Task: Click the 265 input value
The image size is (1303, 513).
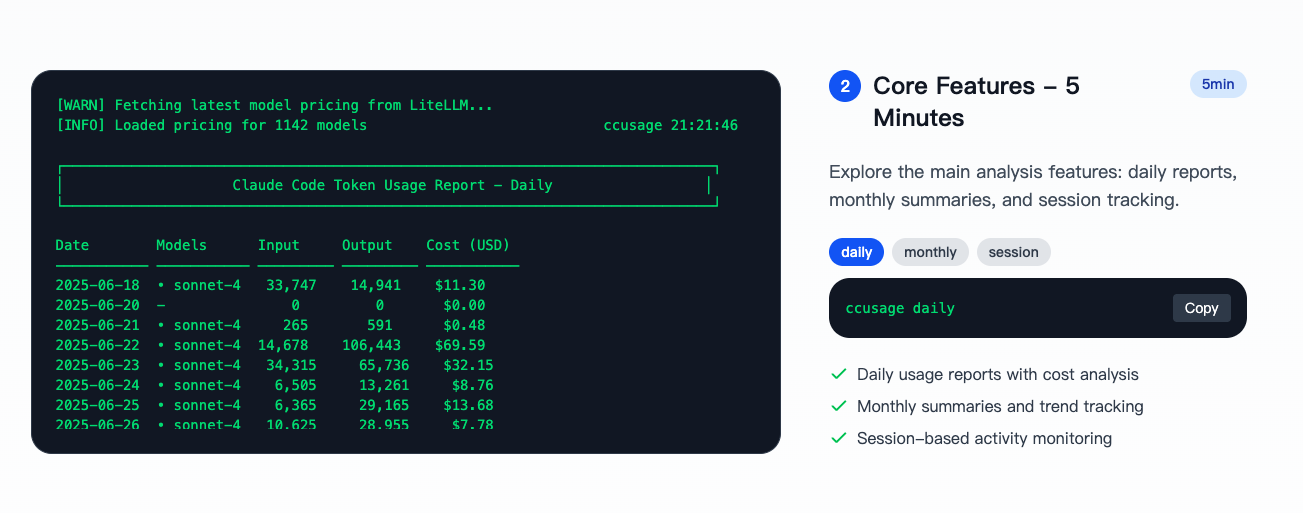Action: [x=295, y=325]
